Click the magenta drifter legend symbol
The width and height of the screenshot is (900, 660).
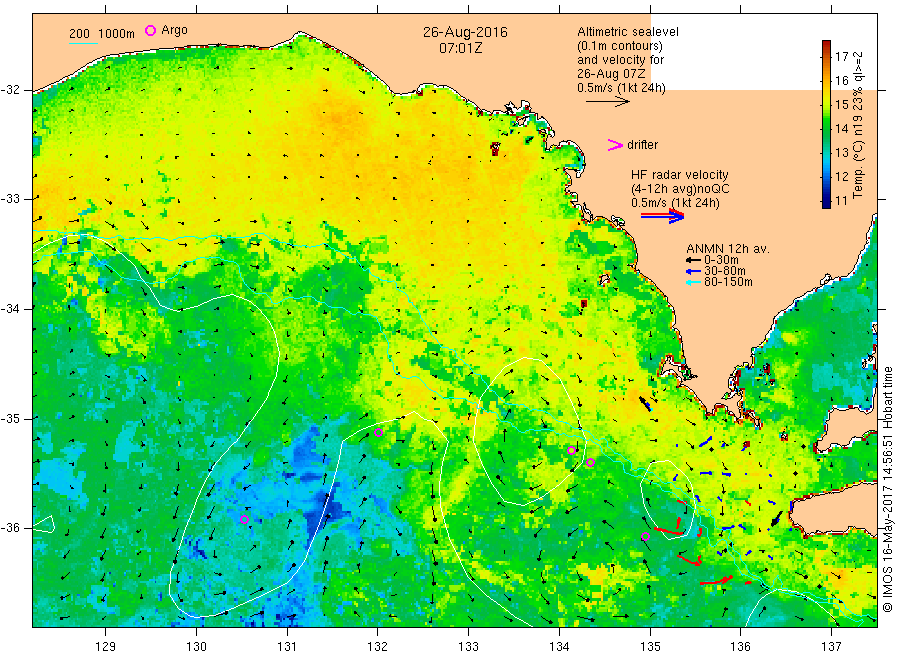click(615, 145)
